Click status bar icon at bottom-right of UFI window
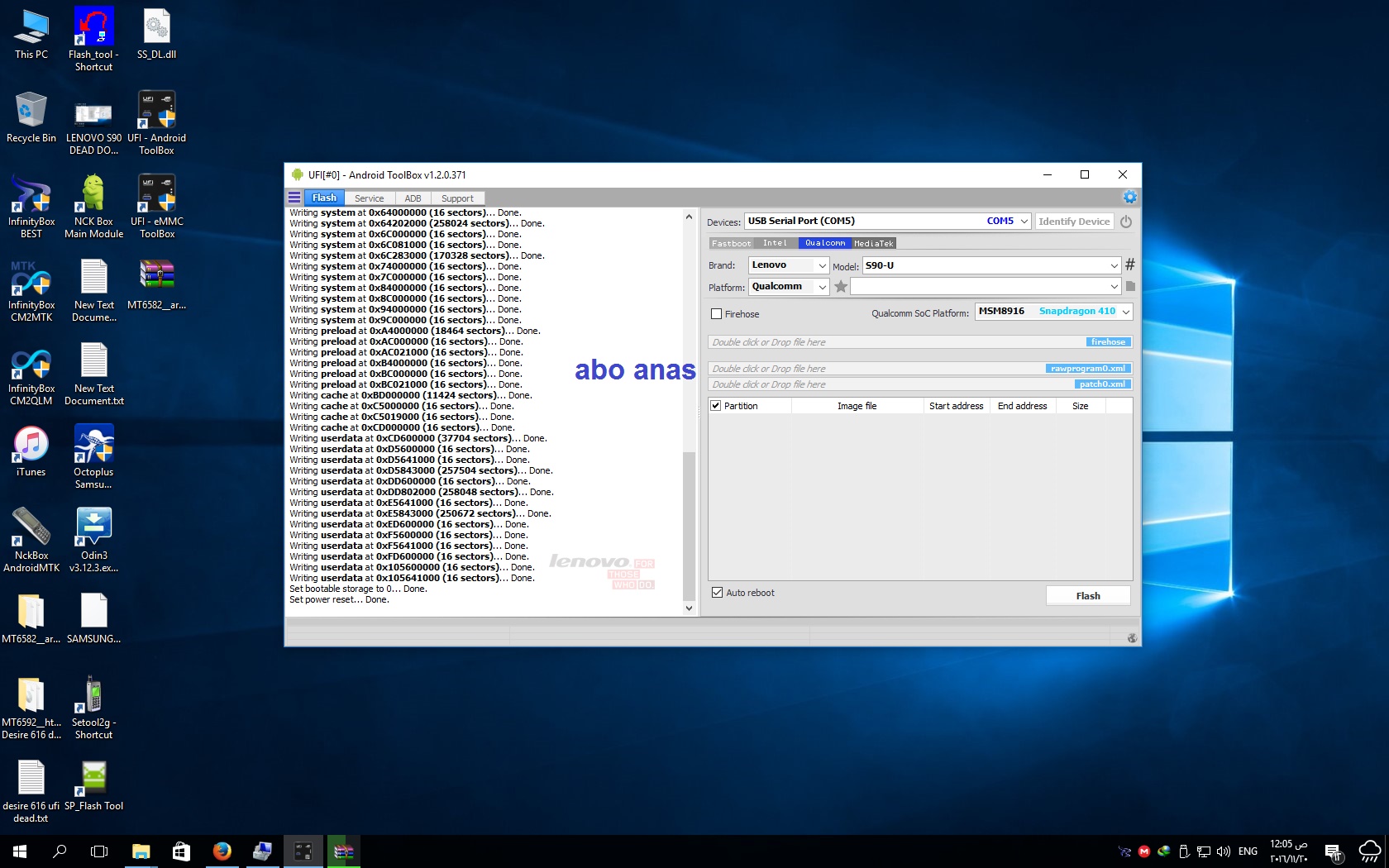The height and width of the screenshot is (868, 1389). click(1132, 638)
